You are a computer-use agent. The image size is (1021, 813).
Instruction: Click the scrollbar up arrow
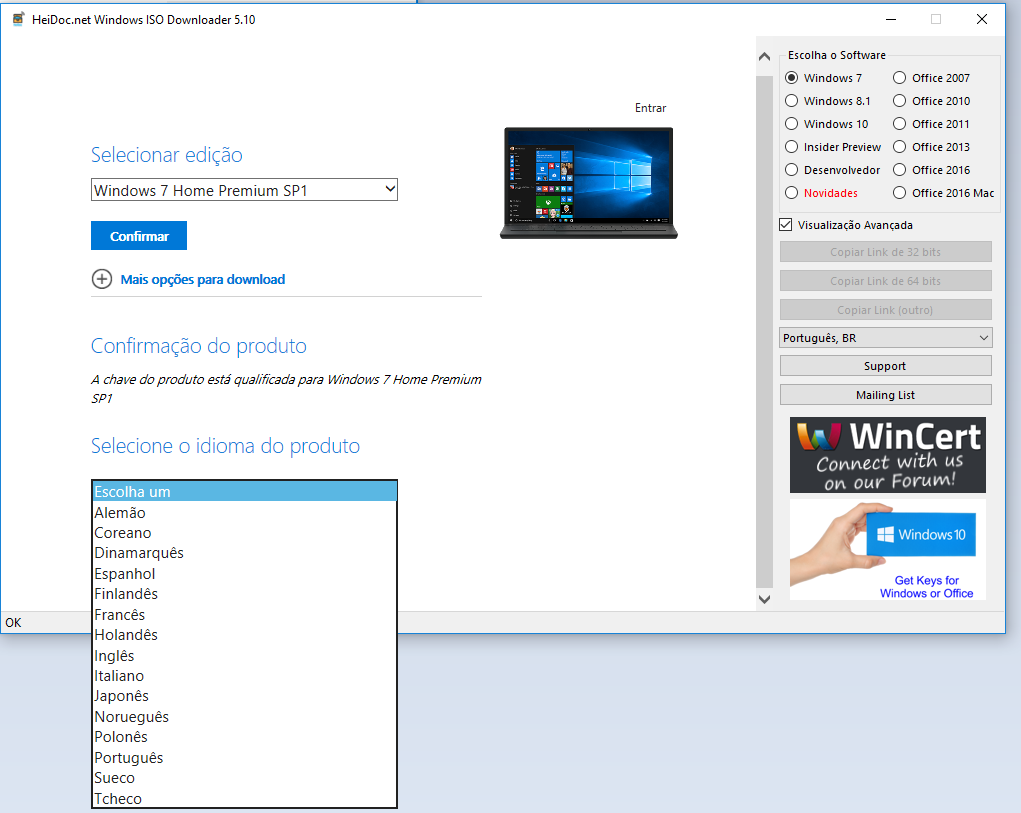(764, 57)
